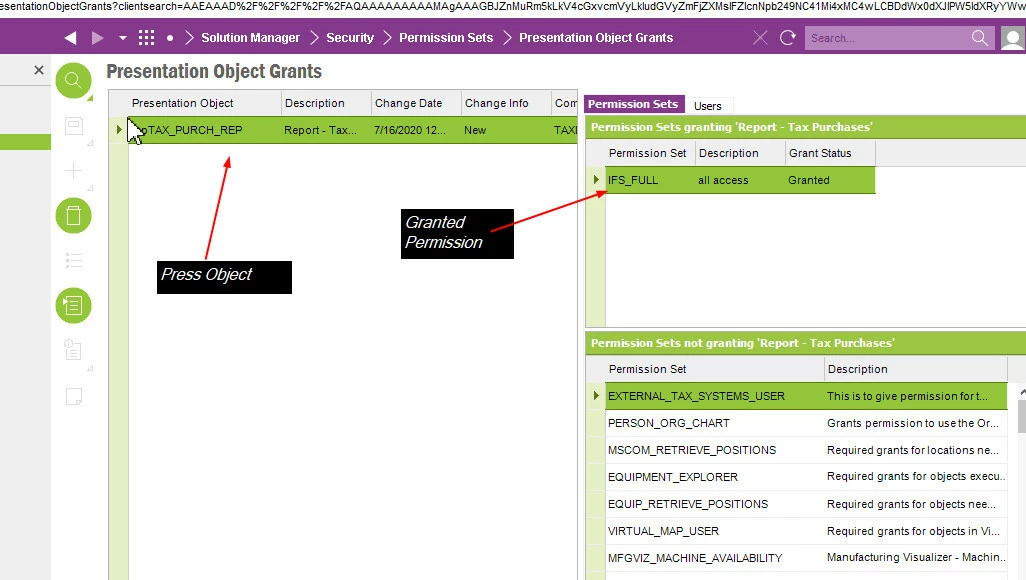Click Presentation Object Grants breadcrumb
The image size is (1026, 580).
click(x=596, y=38)
